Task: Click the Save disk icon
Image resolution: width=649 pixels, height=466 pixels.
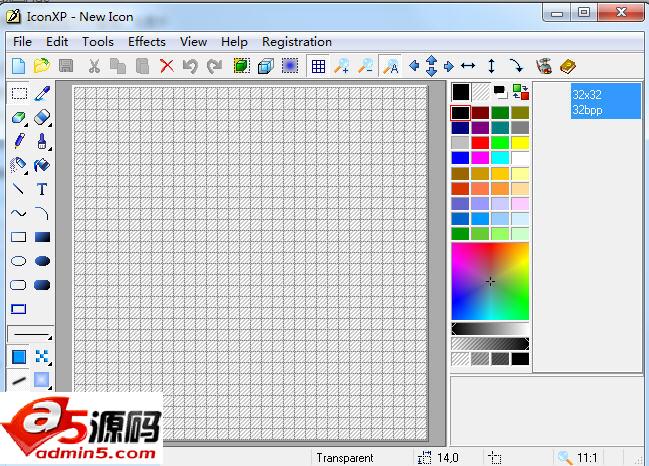Action: [66, 66]
